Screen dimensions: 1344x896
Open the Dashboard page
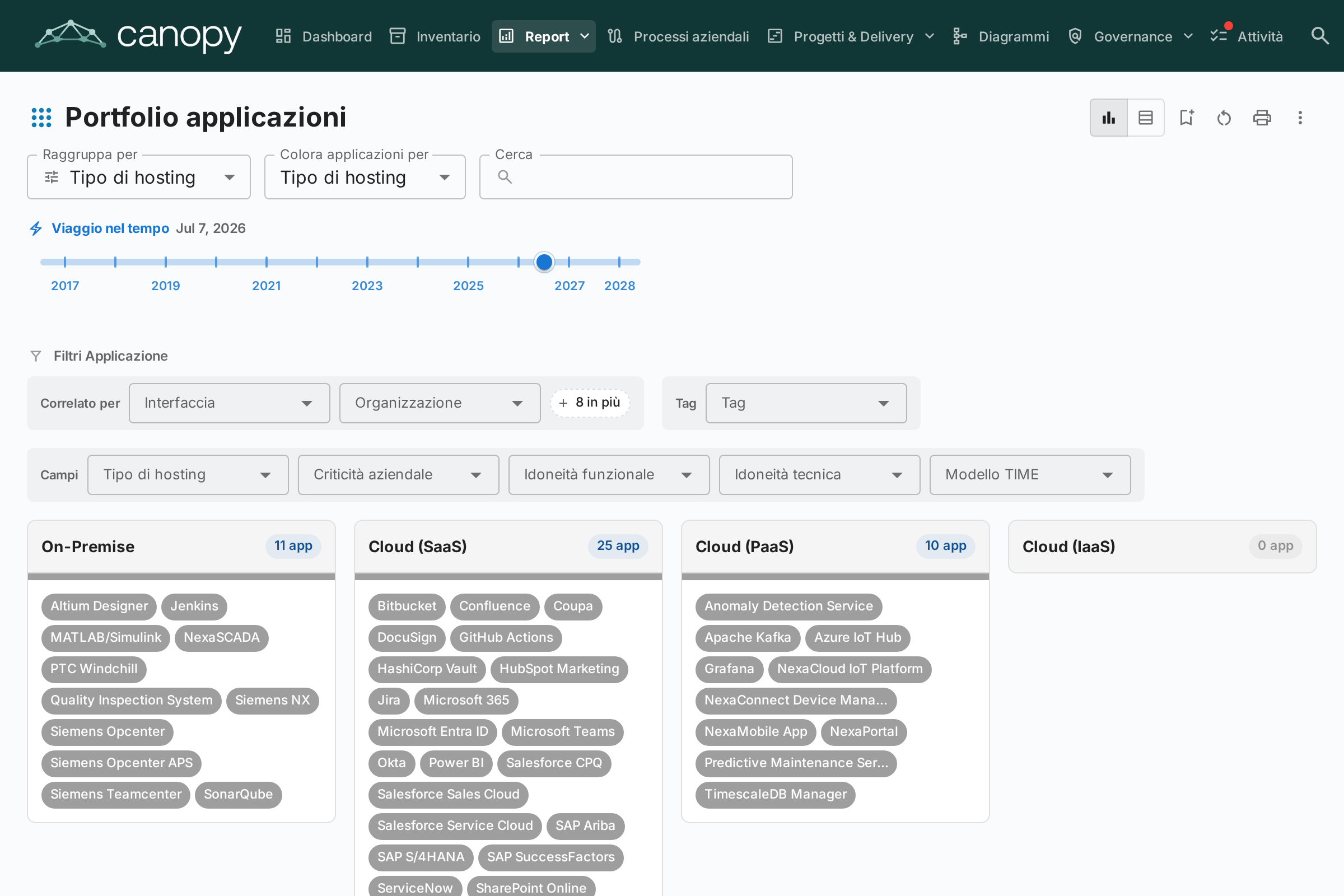click(x=324, y=36)
